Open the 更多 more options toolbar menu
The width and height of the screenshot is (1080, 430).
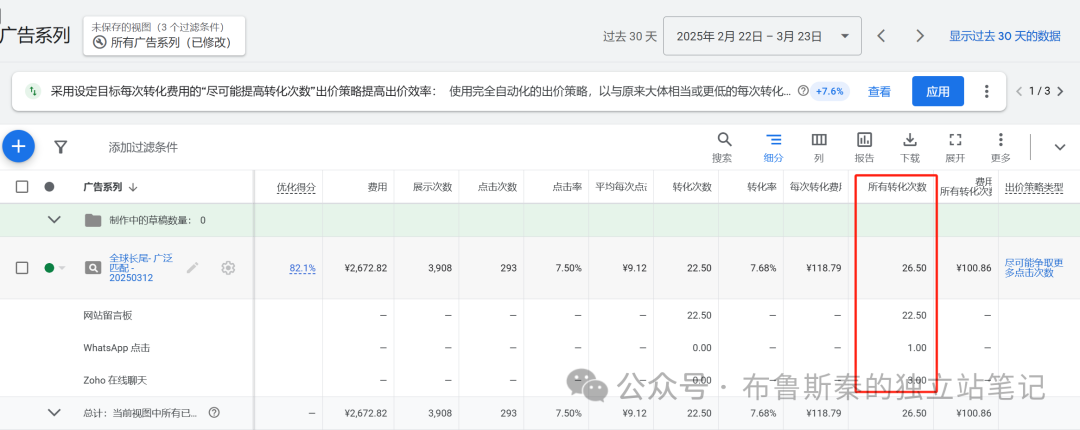(x=1001, y=147)
